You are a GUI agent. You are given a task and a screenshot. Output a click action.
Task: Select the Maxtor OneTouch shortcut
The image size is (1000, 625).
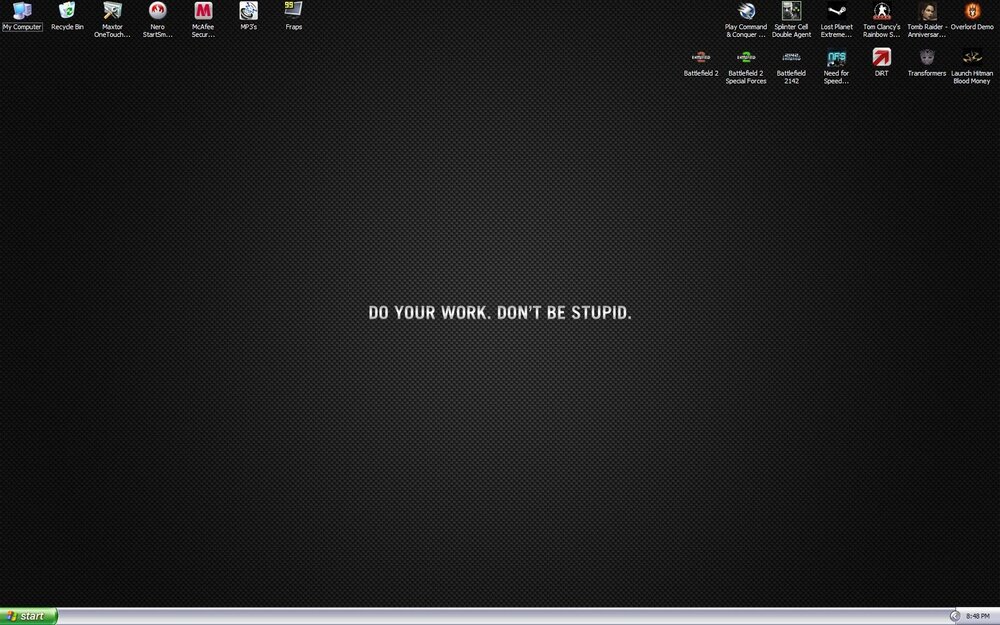click(x=112, y=11)
